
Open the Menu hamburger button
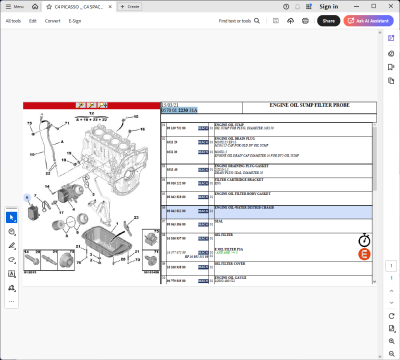(x=15, y=7)
